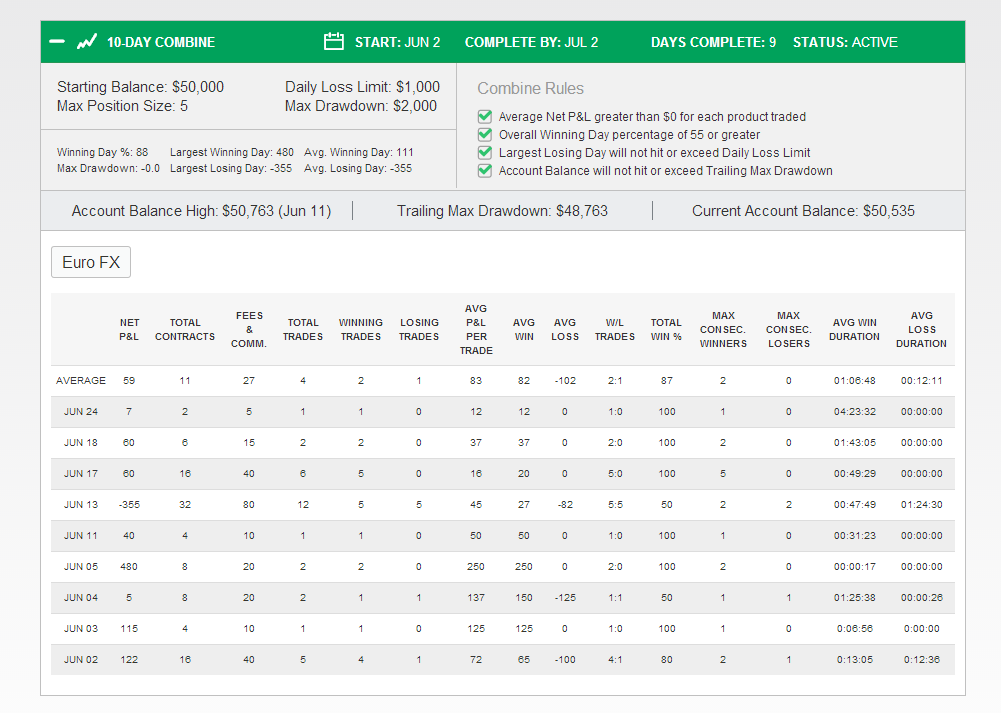Select the JUN 04 row label

(x=81, y=597)
